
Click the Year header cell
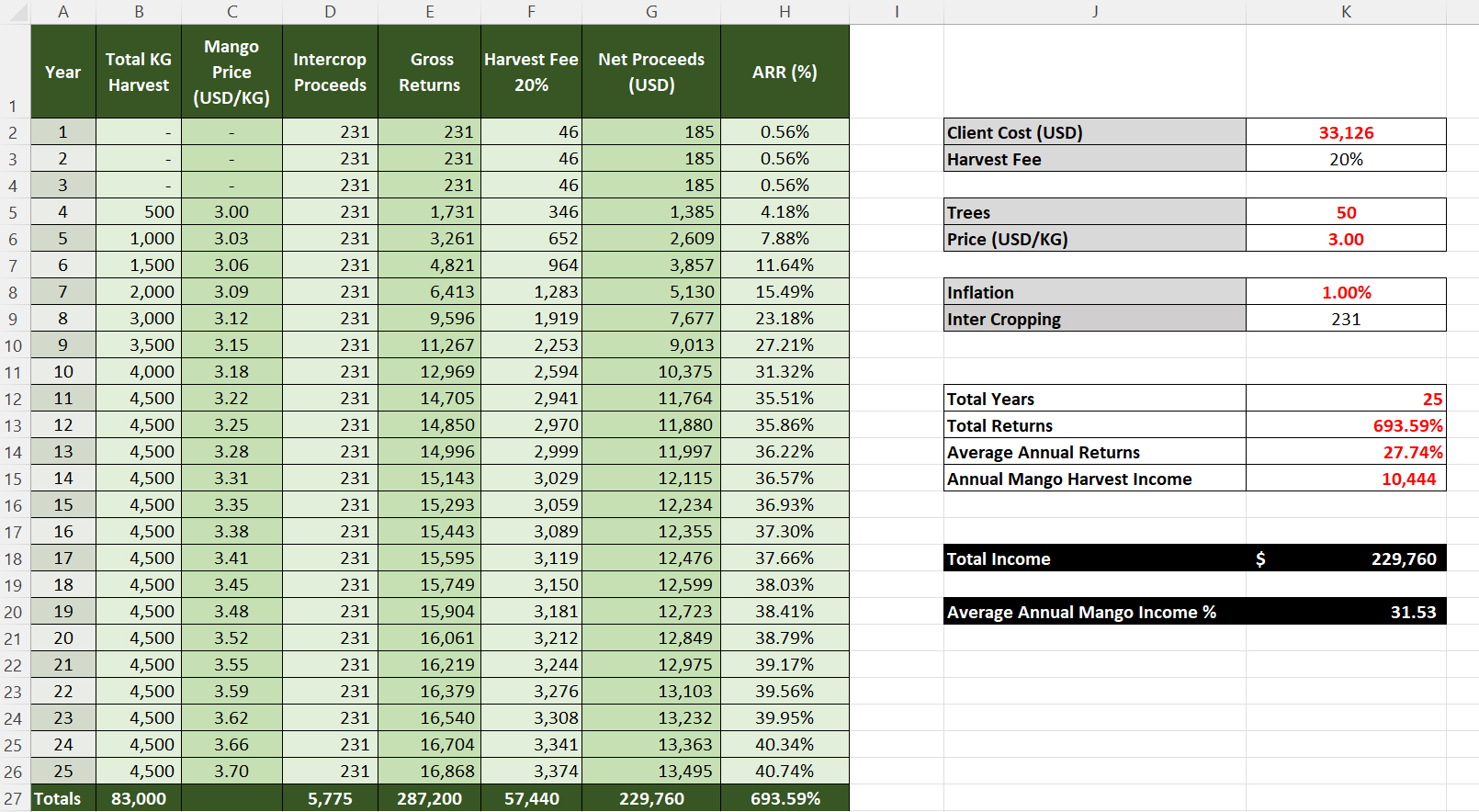click(x=63, y=72)
